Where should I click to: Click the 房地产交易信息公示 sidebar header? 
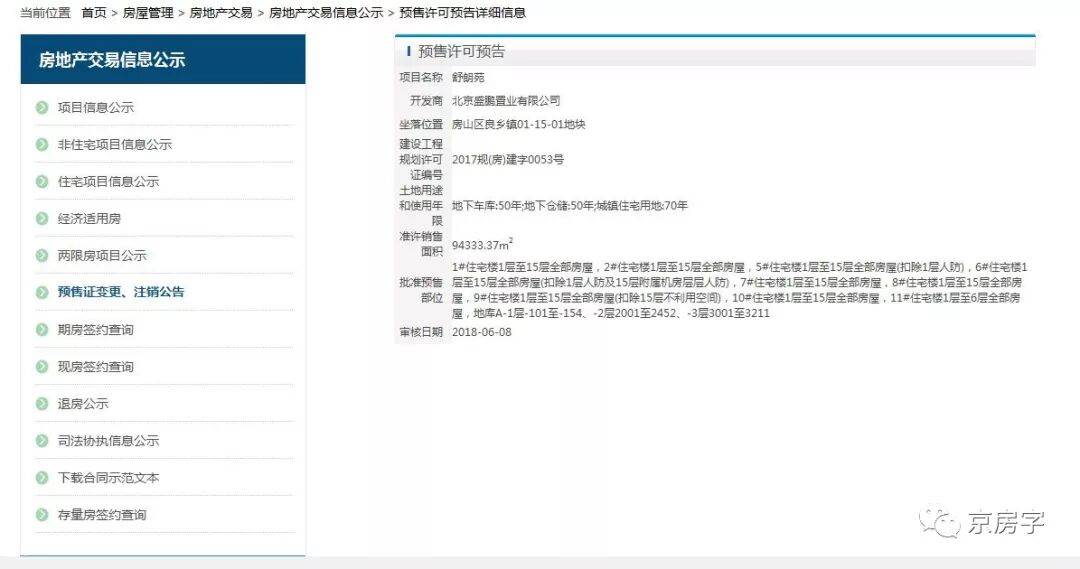[163, 60]
